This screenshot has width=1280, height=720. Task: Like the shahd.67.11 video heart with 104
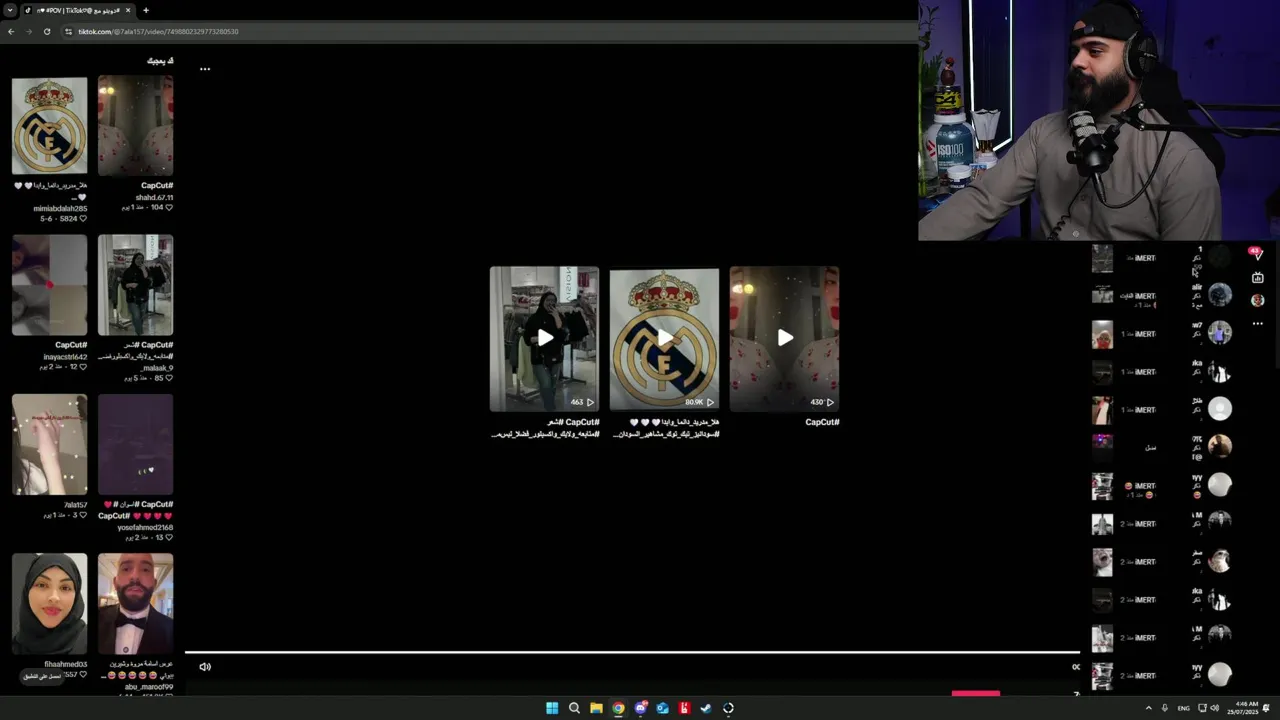click(x=169, y=208)
